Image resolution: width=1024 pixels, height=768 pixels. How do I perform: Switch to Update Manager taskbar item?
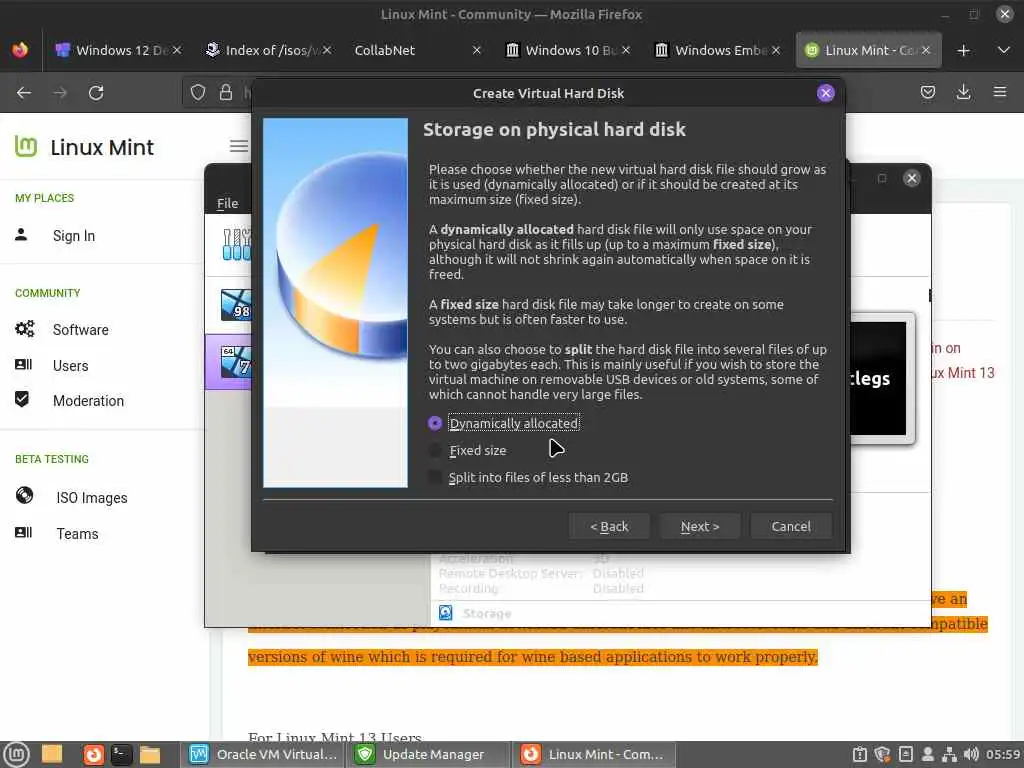(x=428, y=755)
